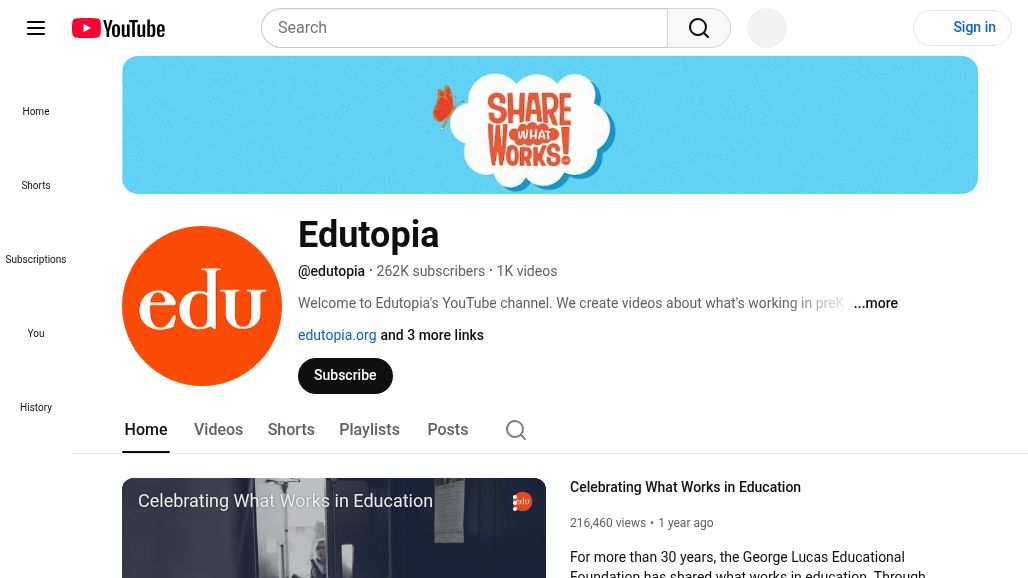Click the search magnifier button
Viewport: 1028px width, 578px height.
pos(699,28)
